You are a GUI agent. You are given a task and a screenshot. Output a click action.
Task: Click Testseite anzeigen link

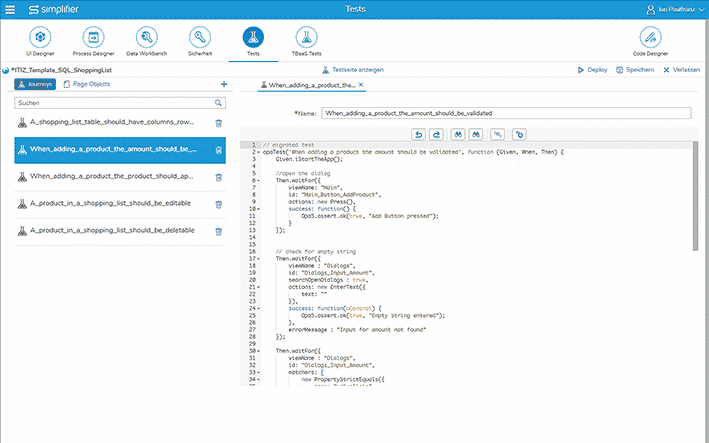(353, 70)
